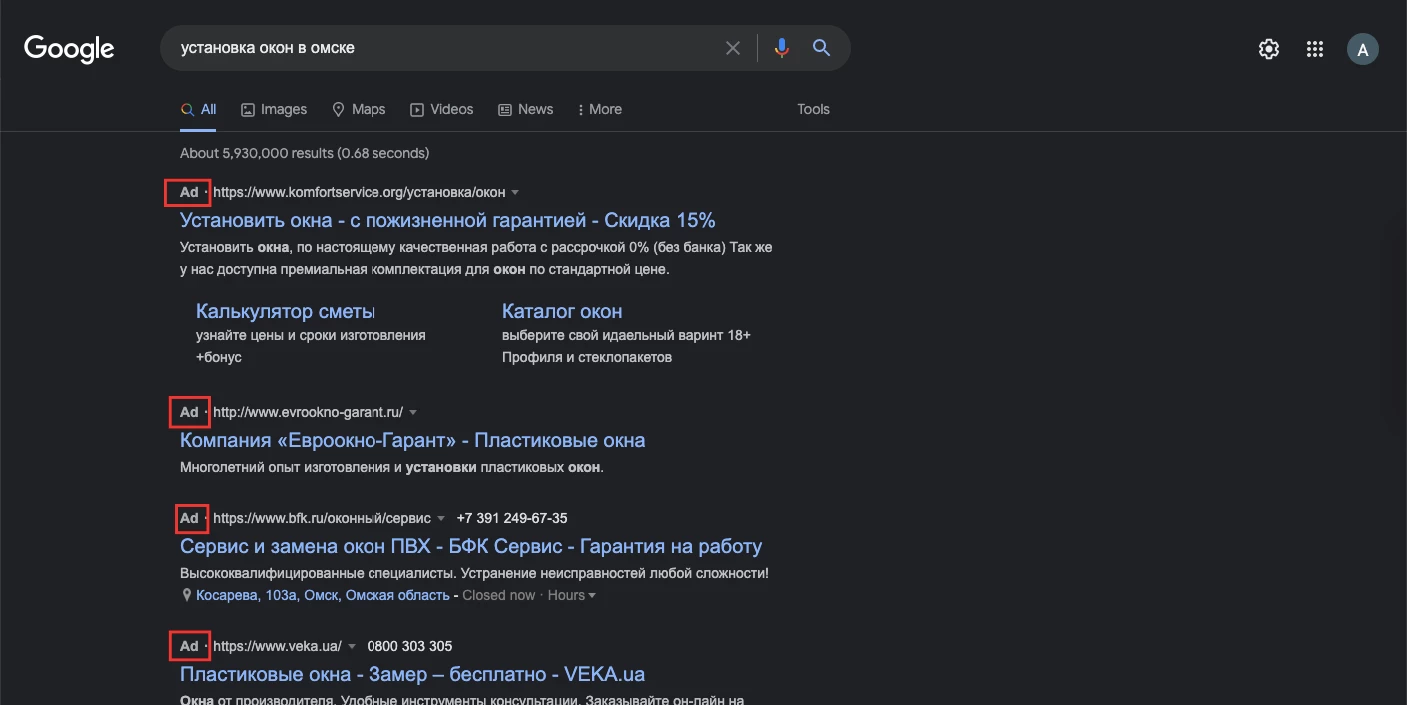The width and height of the screenshot is (1407, 705).
Task: Select the All results tab
Action: [x=198, y=109]
